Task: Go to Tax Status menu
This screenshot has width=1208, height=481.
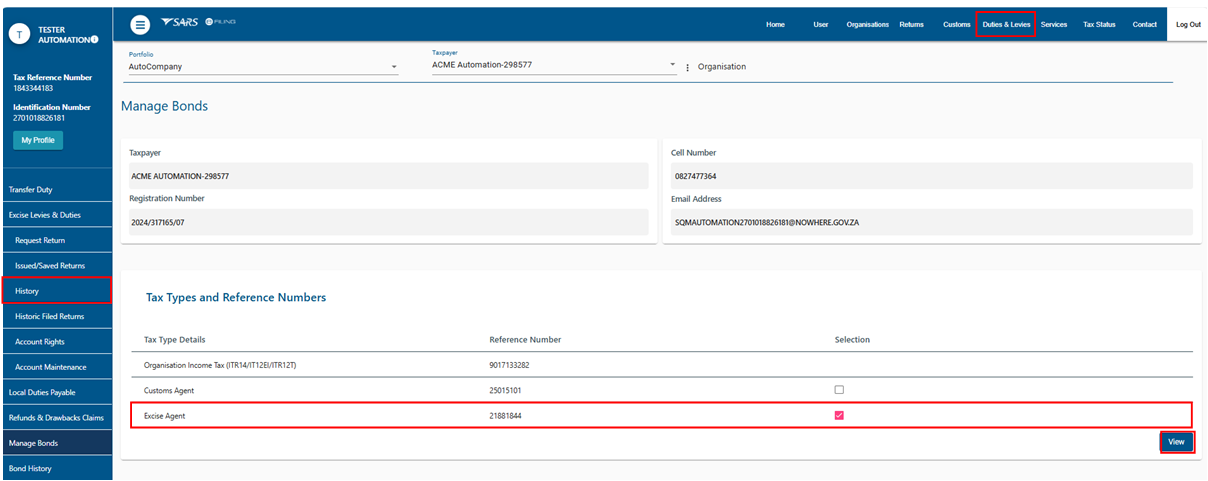Action: click(1099, 24)
